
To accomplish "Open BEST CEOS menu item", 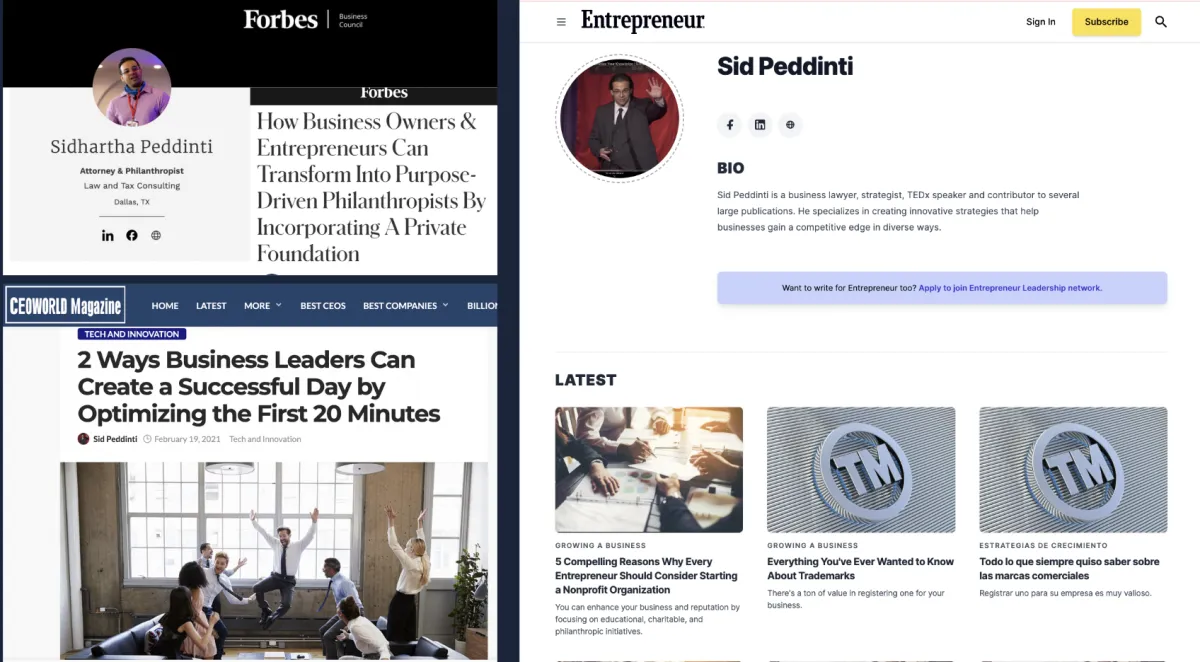I will click(323, 306).
